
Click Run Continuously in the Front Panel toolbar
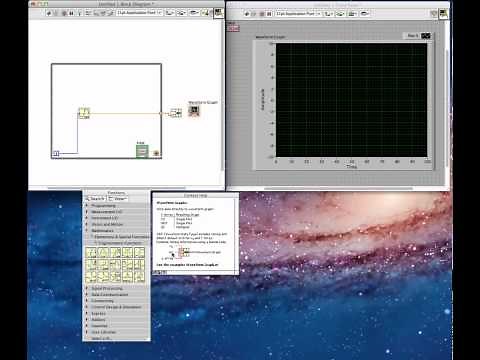(253, 14)
